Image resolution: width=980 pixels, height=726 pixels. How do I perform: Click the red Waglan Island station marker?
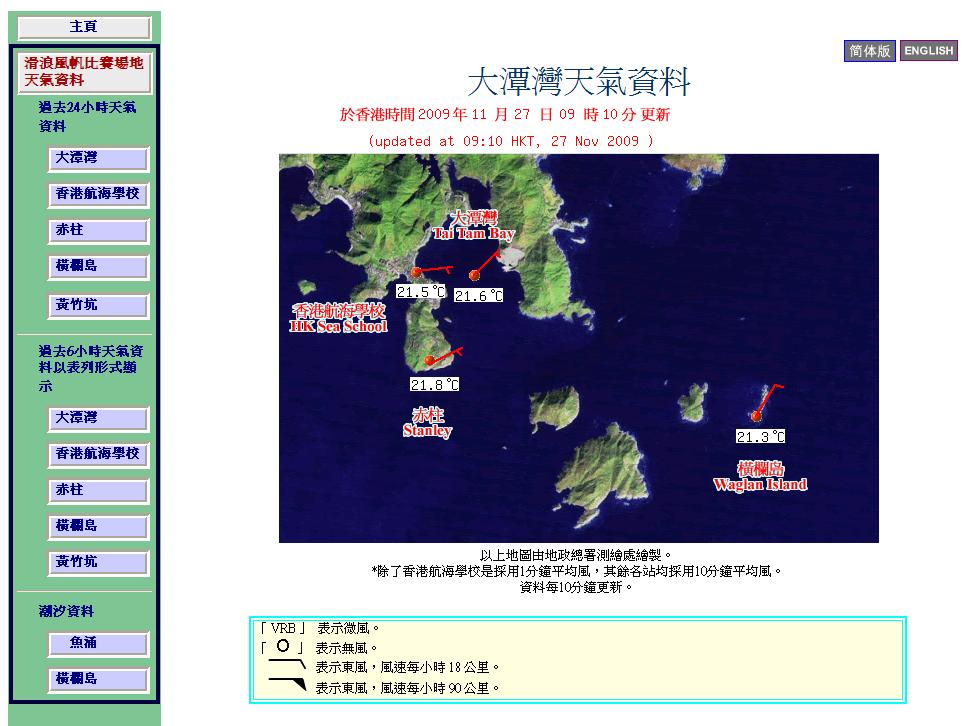[x=756, y=416]
